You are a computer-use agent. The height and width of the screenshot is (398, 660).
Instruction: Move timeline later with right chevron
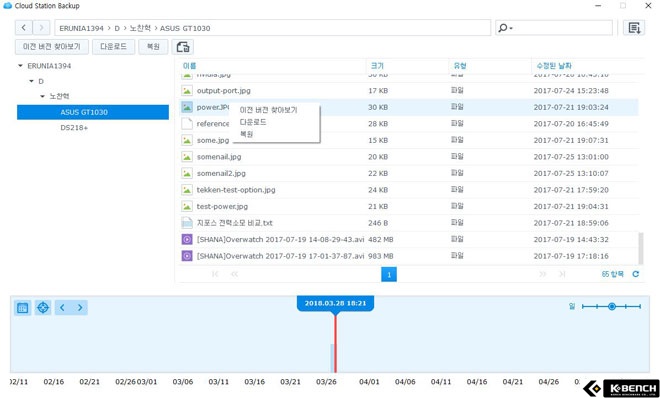tap(80, 308)
